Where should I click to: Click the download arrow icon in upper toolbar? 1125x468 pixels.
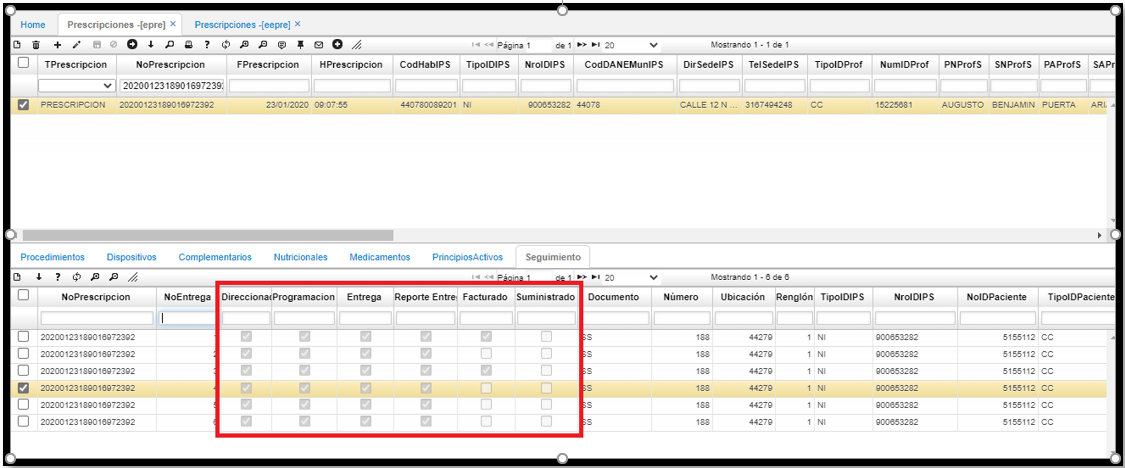click(x=151, y=45)
